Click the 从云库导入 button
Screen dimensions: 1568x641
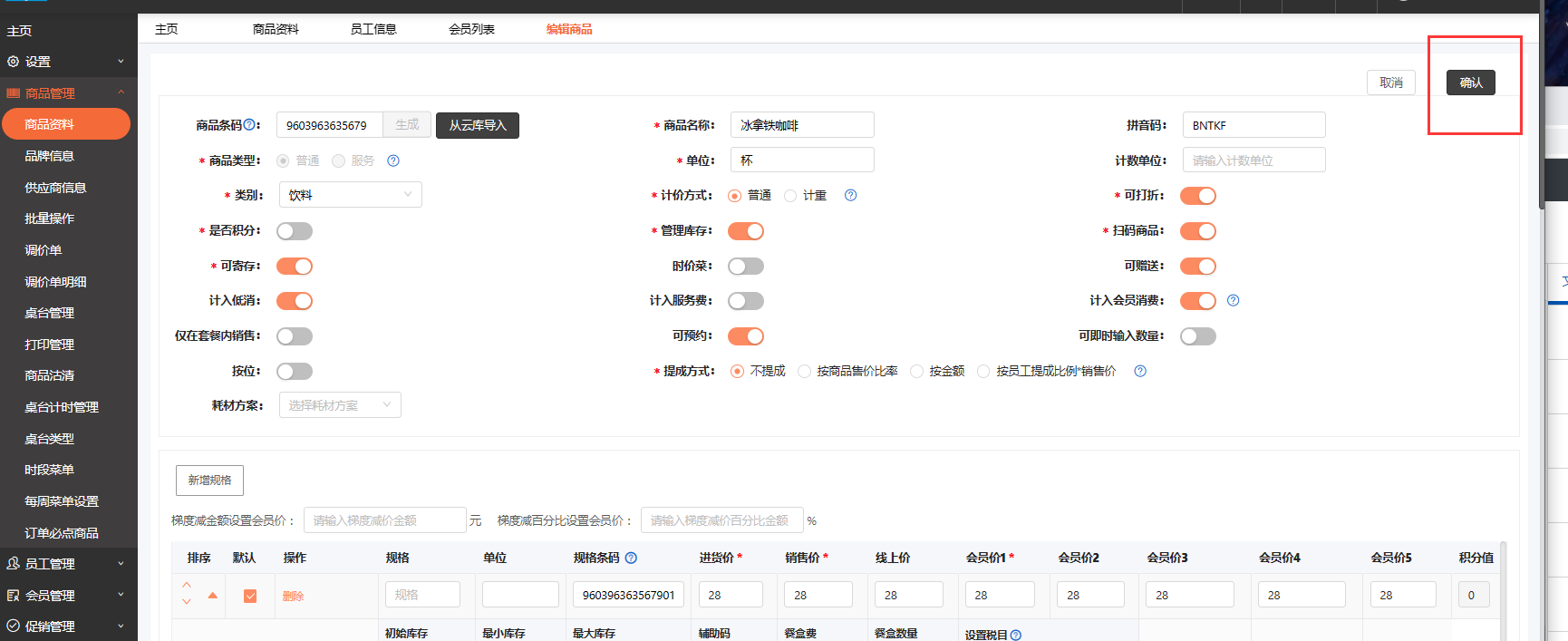pyautogui.click(x=478, y=125)
